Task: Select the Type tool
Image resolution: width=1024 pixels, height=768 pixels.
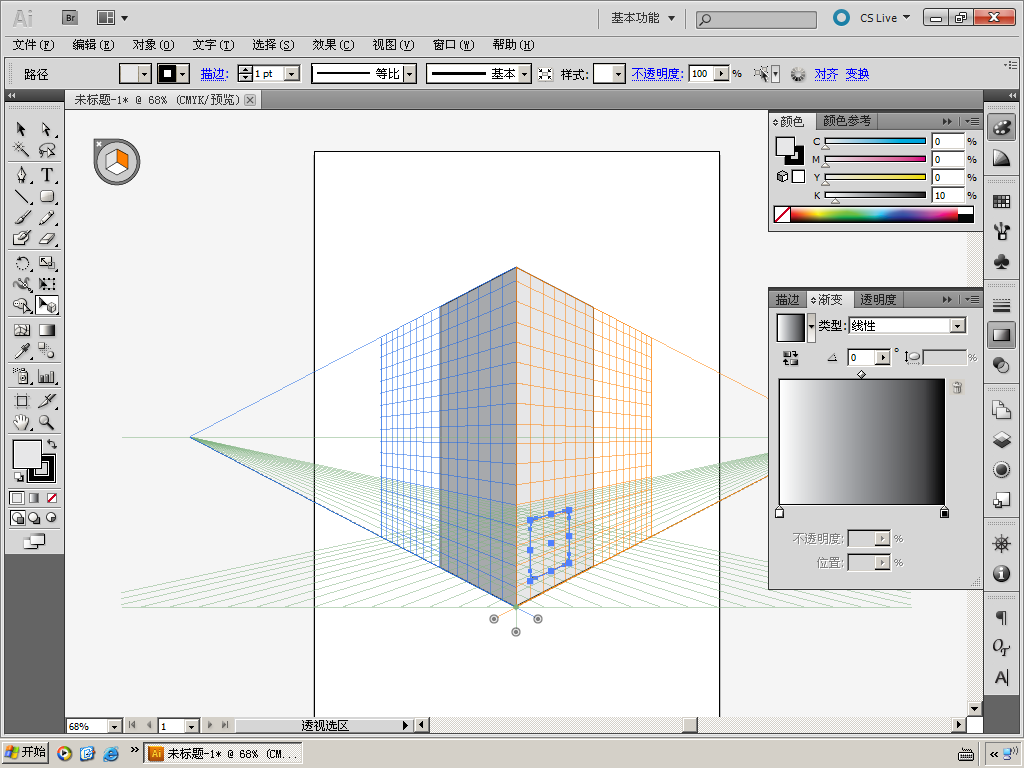Action: pos(47,174)
